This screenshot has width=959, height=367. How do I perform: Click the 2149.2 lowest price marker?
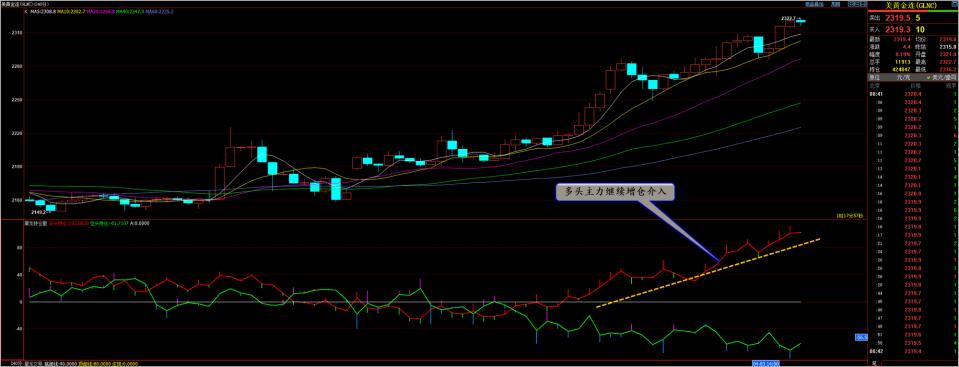39,212
